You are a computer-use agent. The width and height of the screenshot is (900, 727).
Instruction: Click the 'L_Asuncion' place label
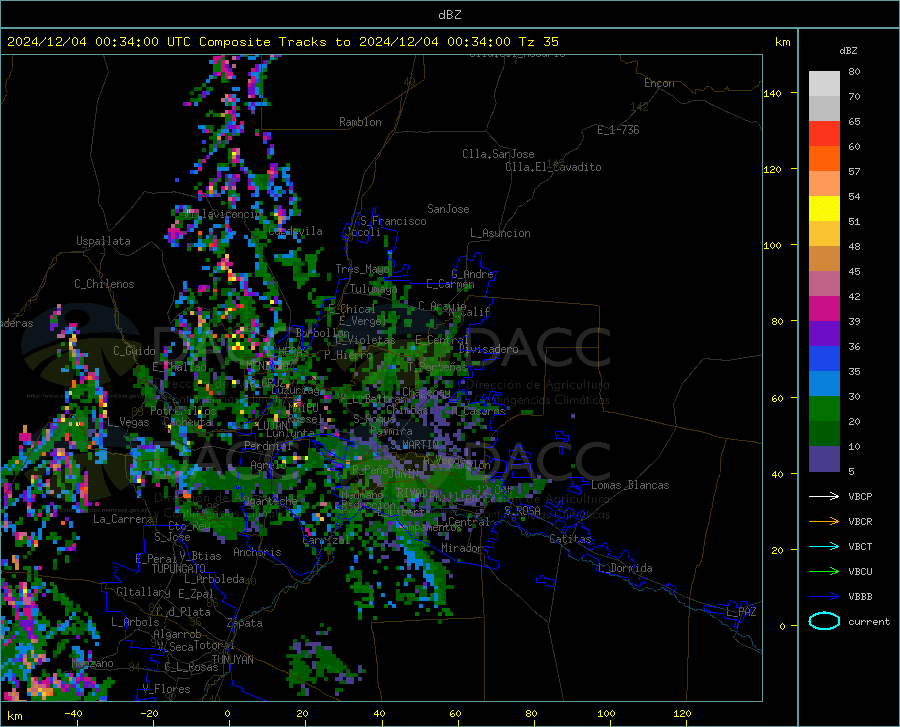[x=500, y=233]
